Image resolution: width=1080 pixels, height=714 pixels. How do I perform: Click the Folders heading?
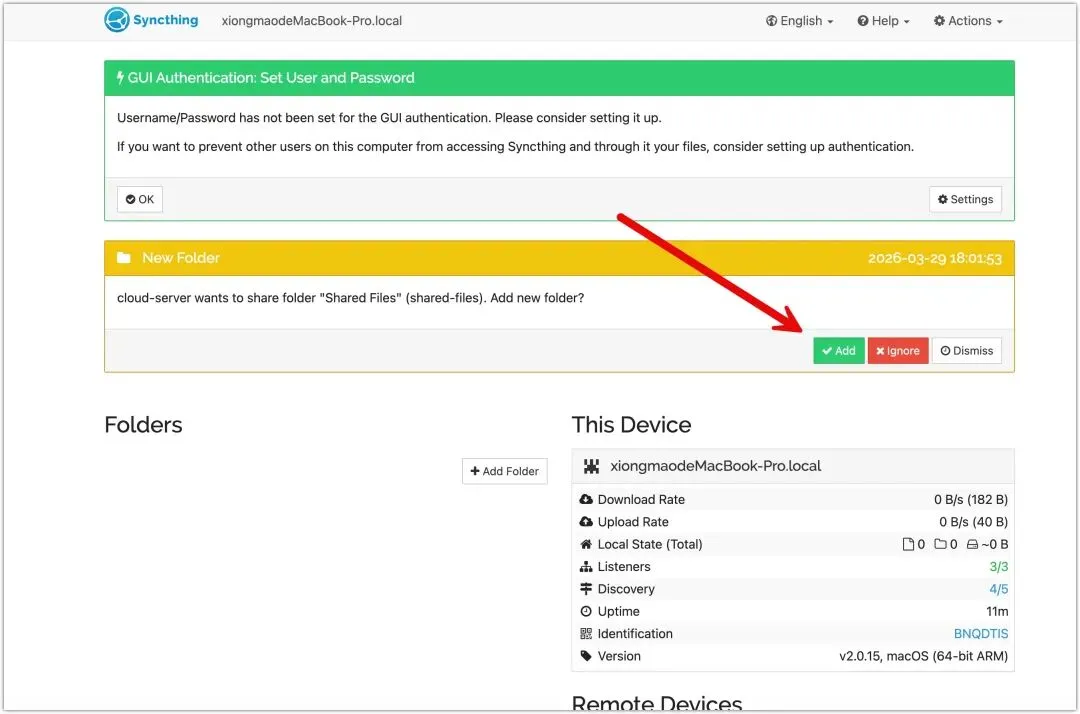(x=143, y=424)
